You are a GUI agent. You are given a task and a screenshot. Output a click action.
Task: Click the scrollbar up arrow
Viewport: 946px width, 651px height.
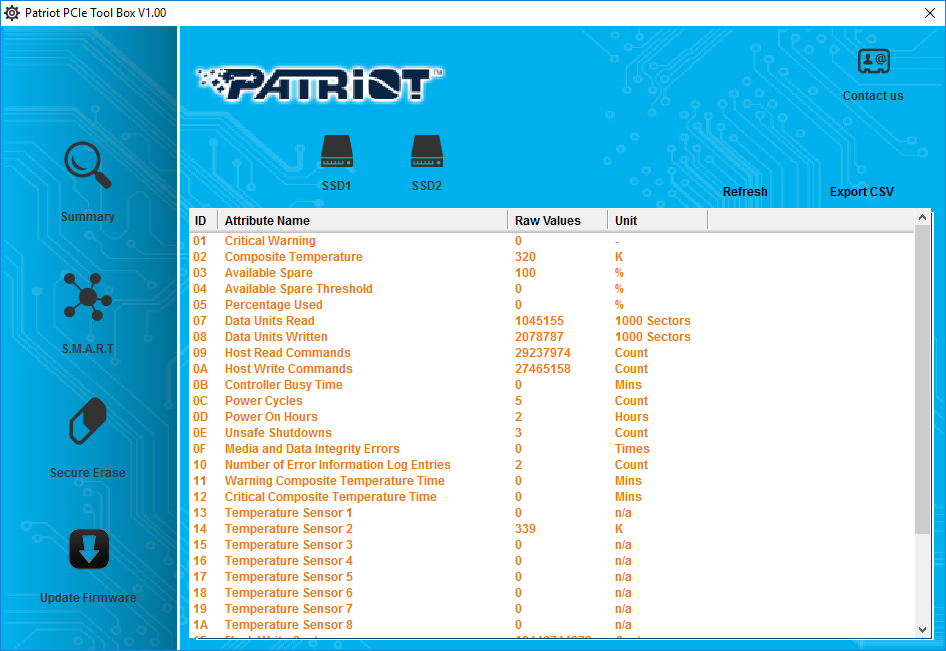pos(922,217)
